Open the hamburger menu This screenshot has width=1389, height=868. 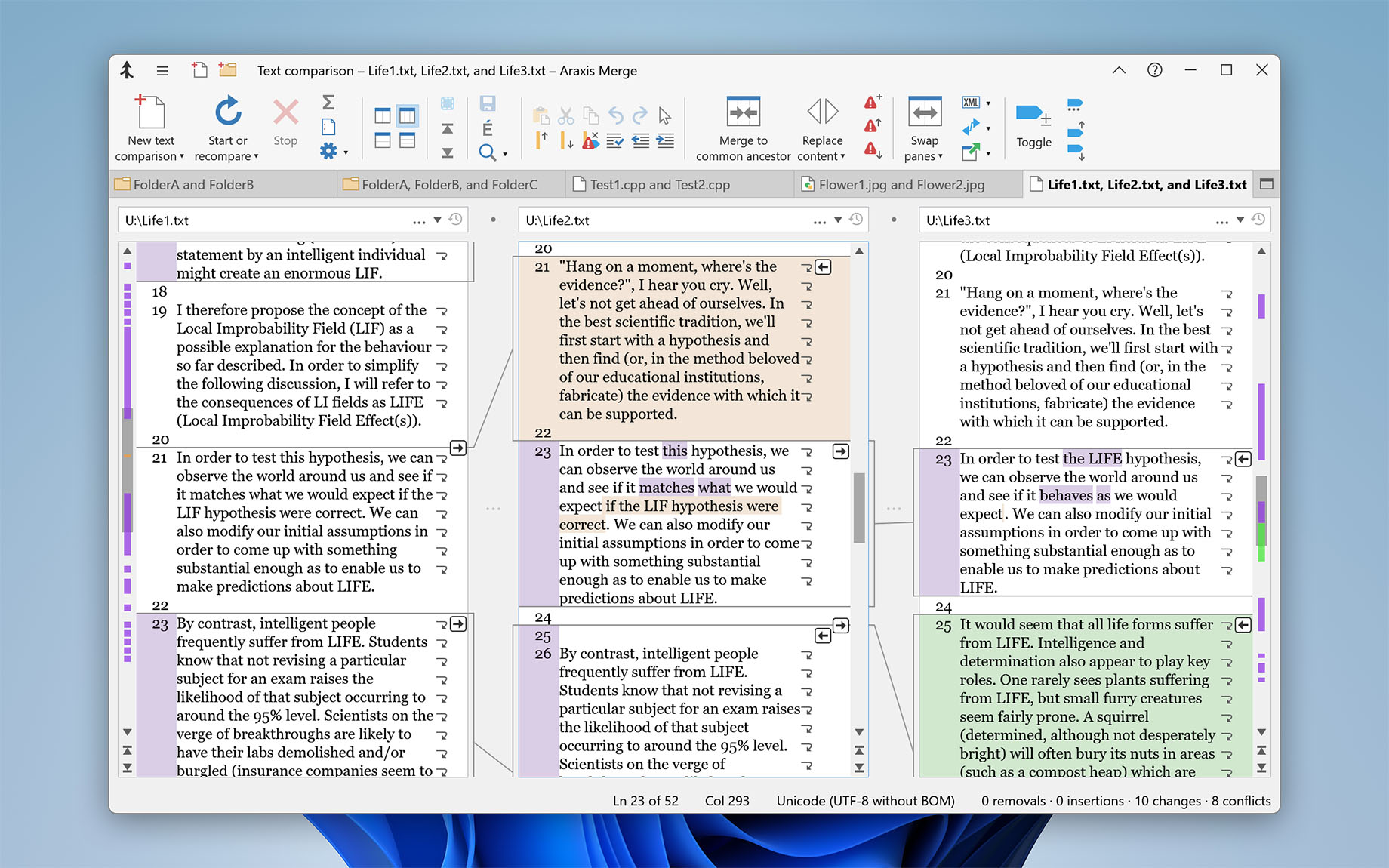tap(162, 70)
